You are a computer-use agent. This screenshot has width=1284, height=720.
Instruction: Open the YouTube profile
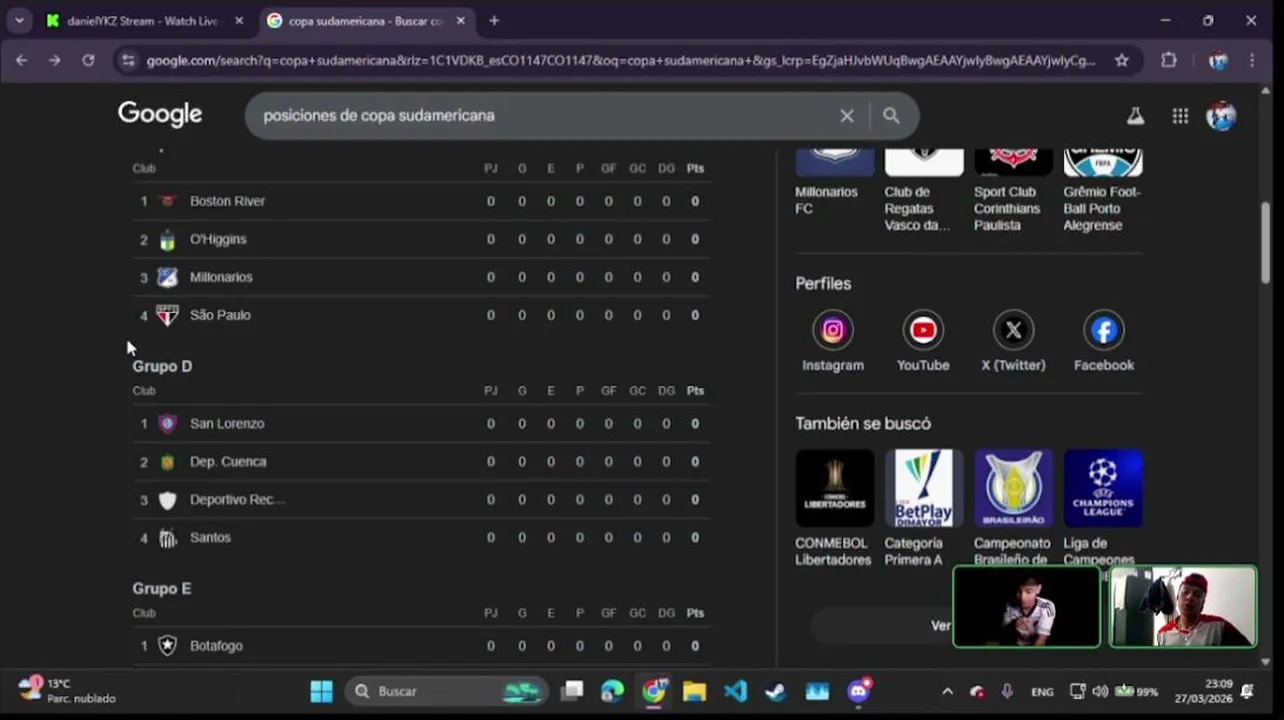923,343
